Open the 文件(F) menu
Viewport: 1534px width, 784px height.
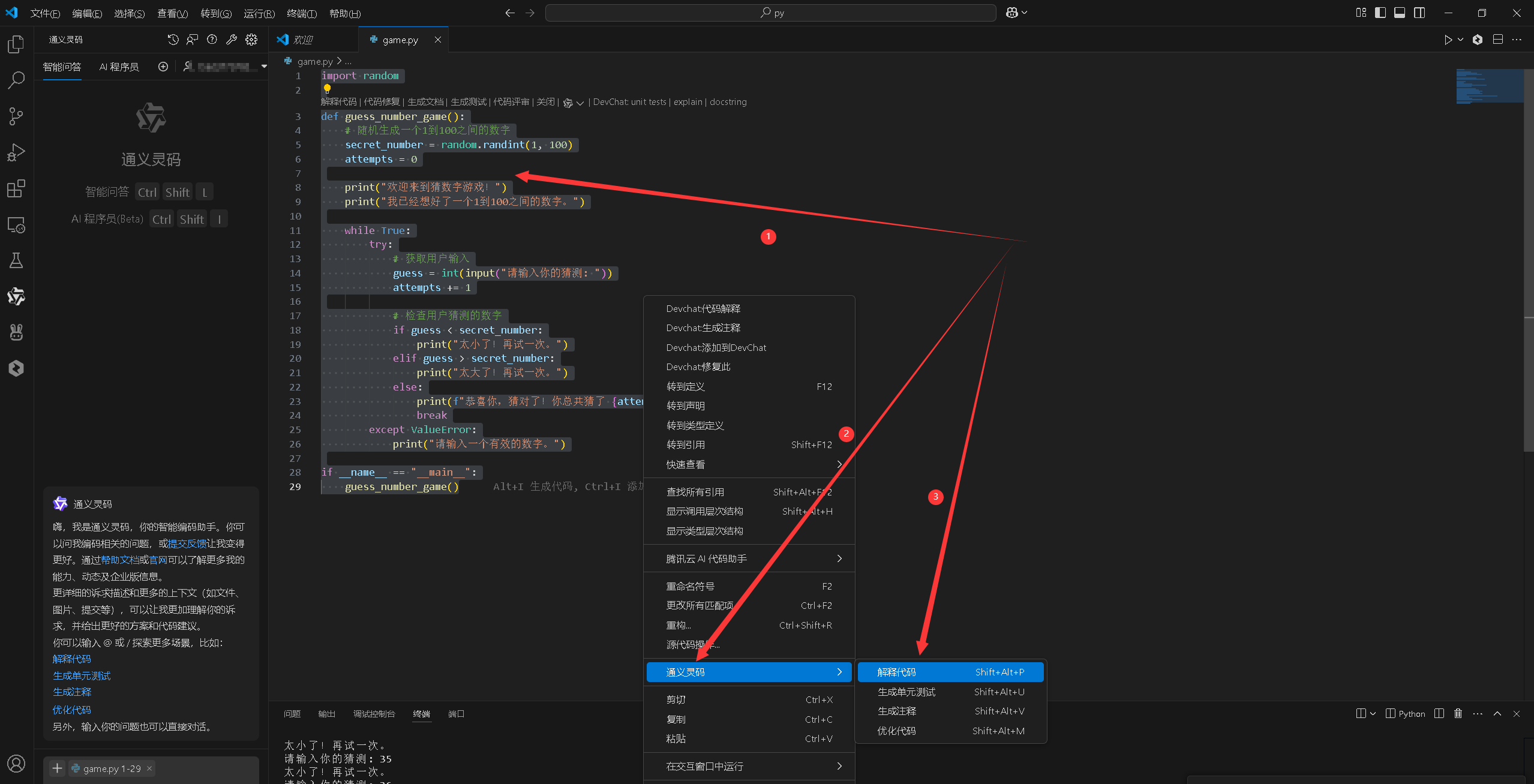tap(45, 13)
